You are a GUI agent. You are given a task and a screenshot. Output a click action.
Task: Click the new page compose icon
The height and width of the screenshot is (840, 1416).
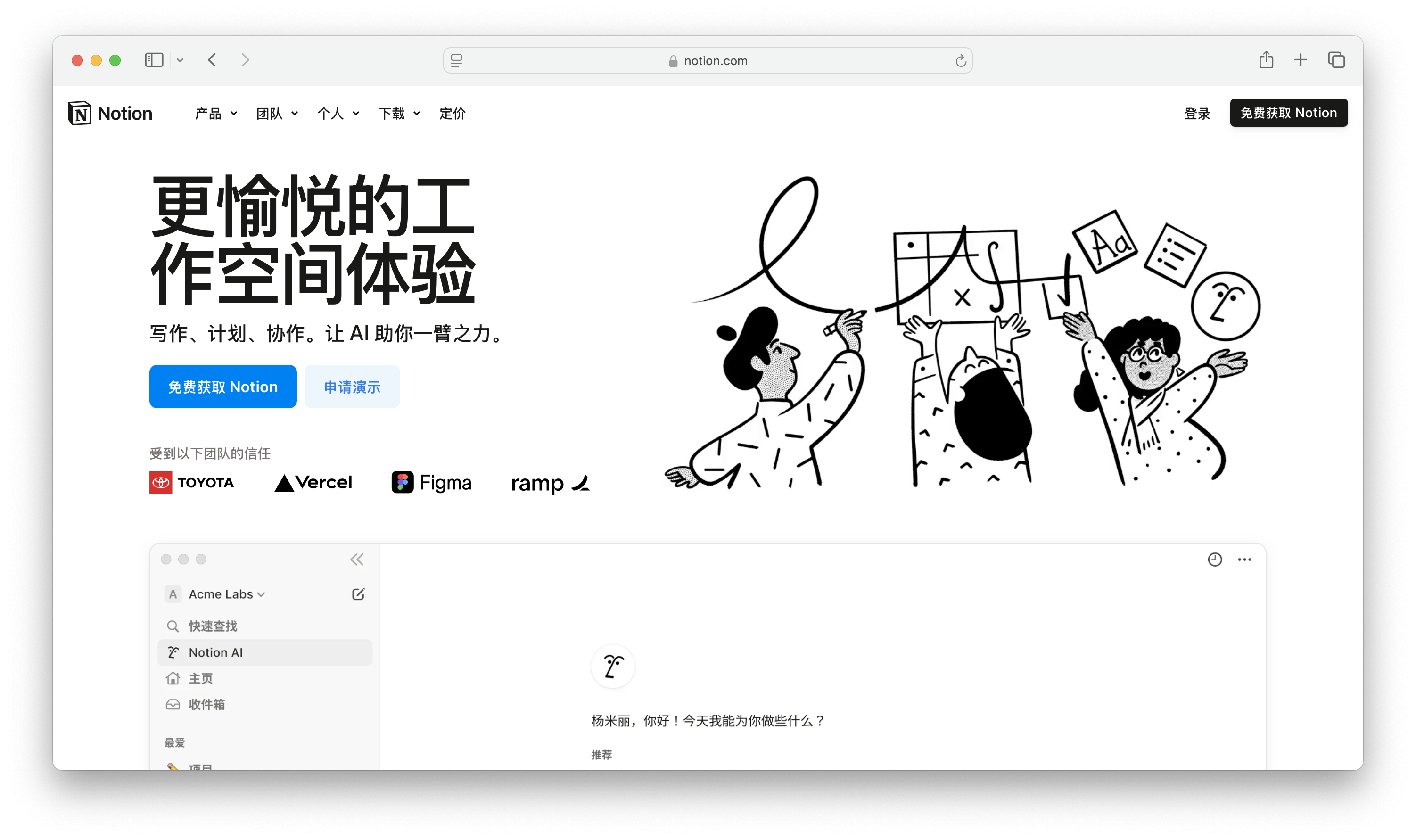tap(358, 594)
